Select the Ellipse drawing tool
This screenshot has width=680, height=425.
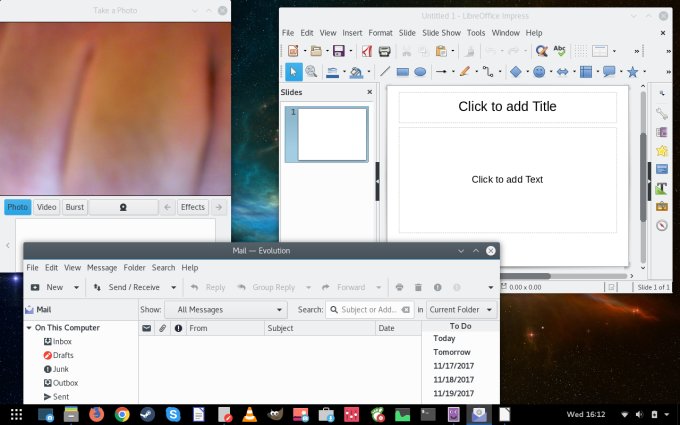pos(420,72)
